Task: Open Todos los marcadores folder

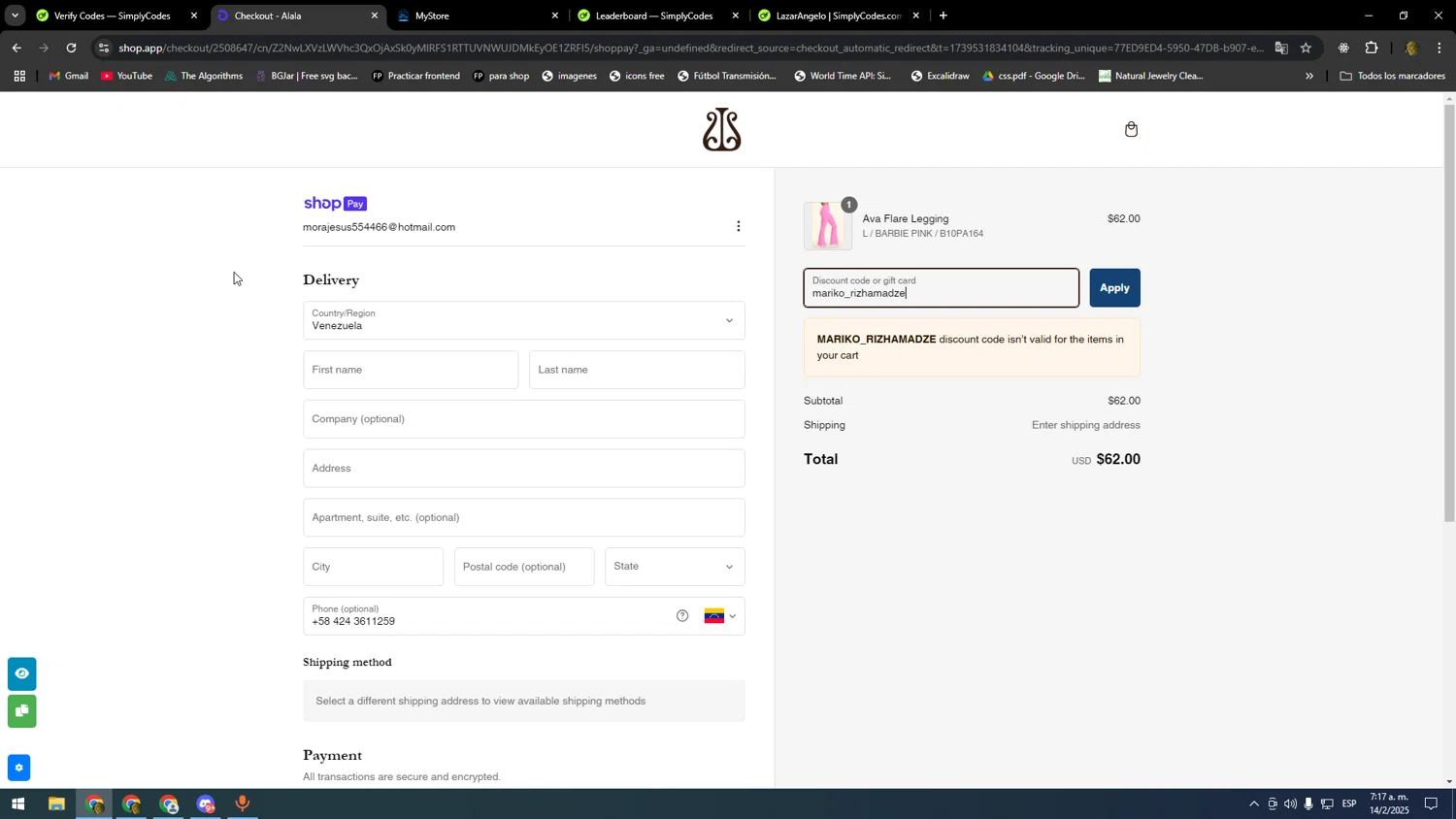Action: [x=1393, y=76]
